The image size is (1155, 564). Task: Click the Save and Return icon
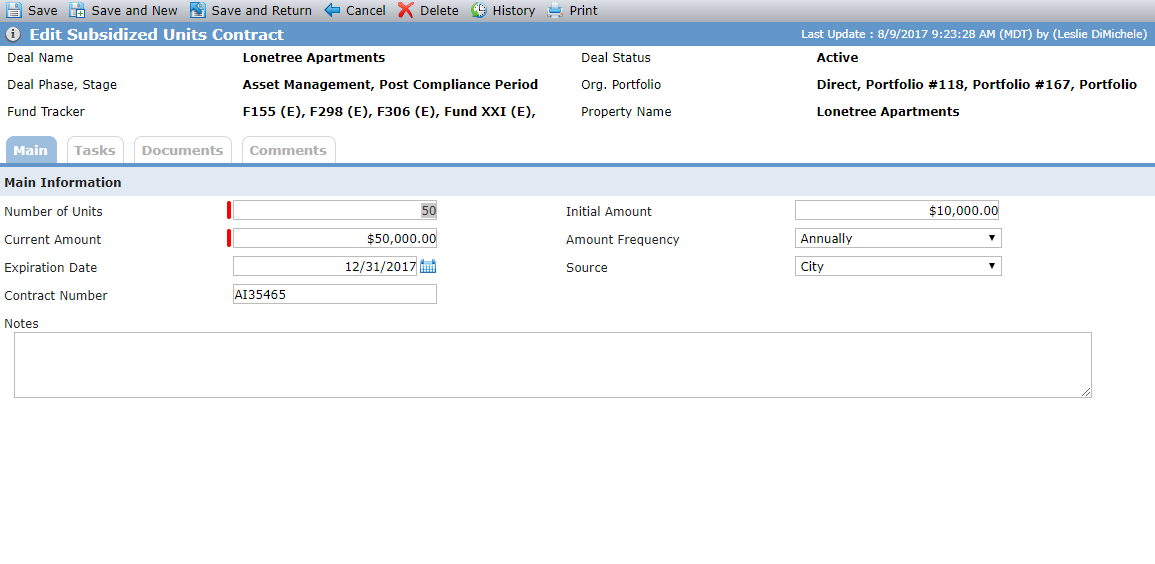pyautogui.click(x=197, y=10)
